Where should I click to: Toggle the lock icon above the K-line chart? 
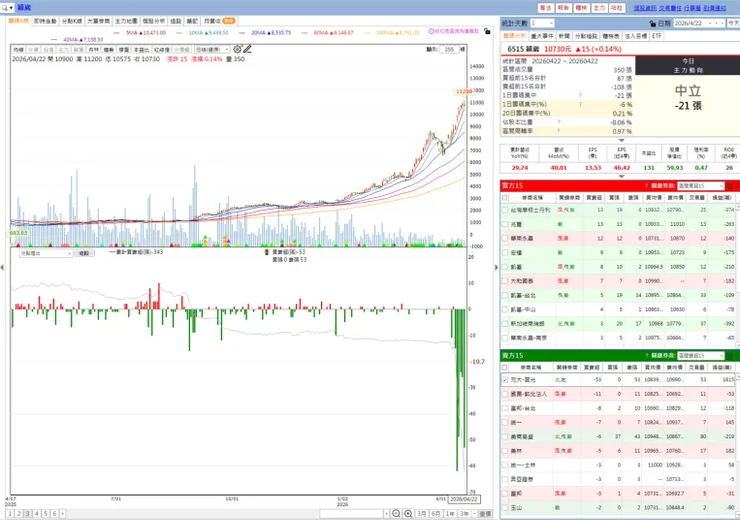pos(487,31)
